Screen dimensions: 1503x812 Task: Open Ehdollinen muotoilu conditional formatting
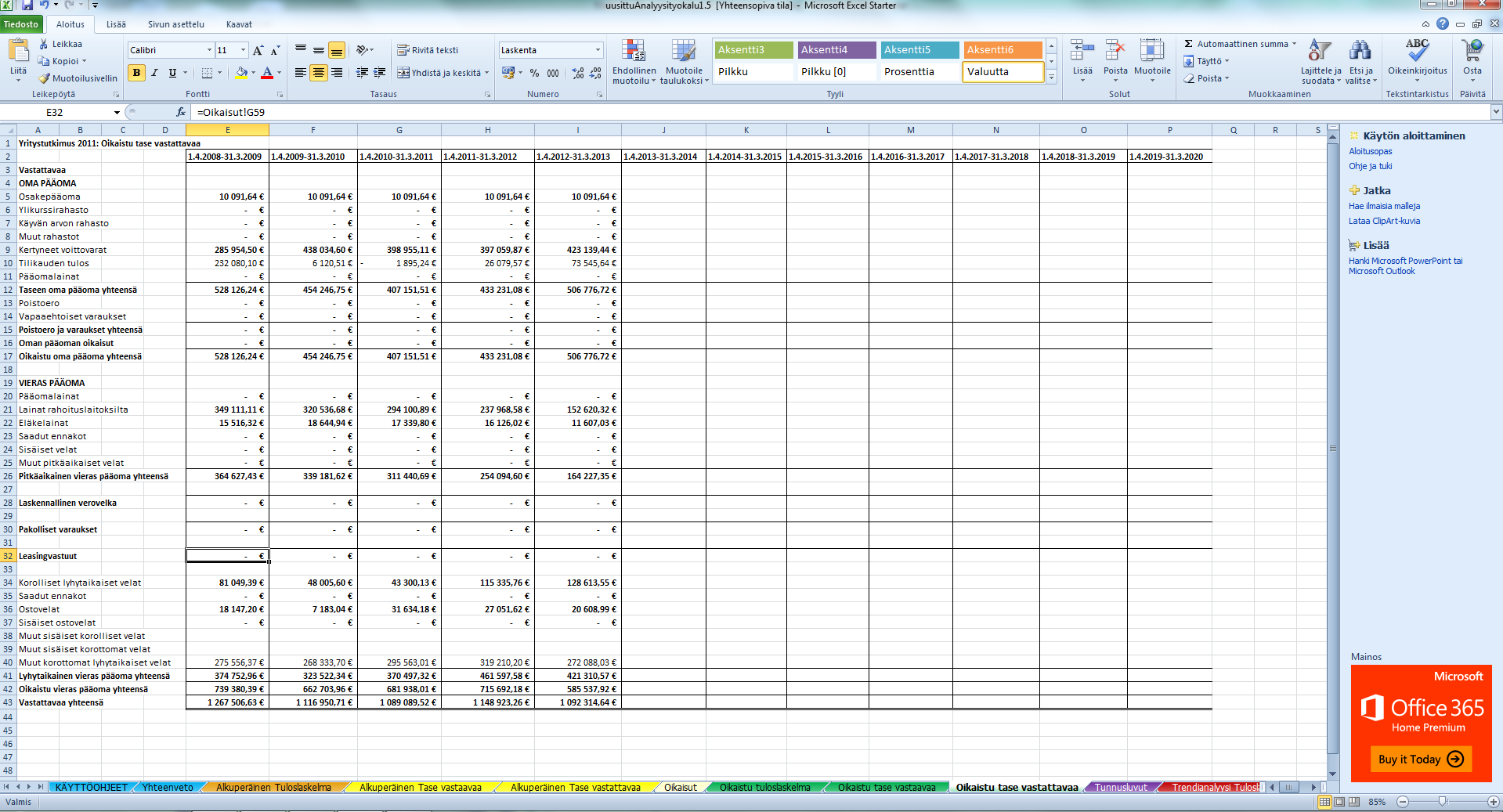click(x=634, y=62)
